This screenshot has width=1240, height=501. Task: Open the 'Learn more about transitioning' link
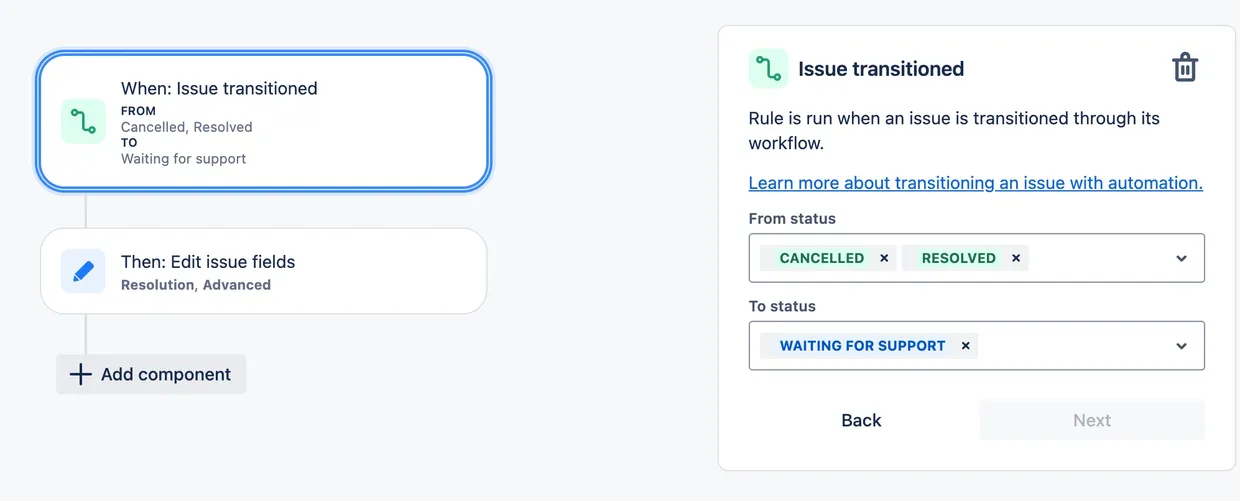click(x=975, y=183)
